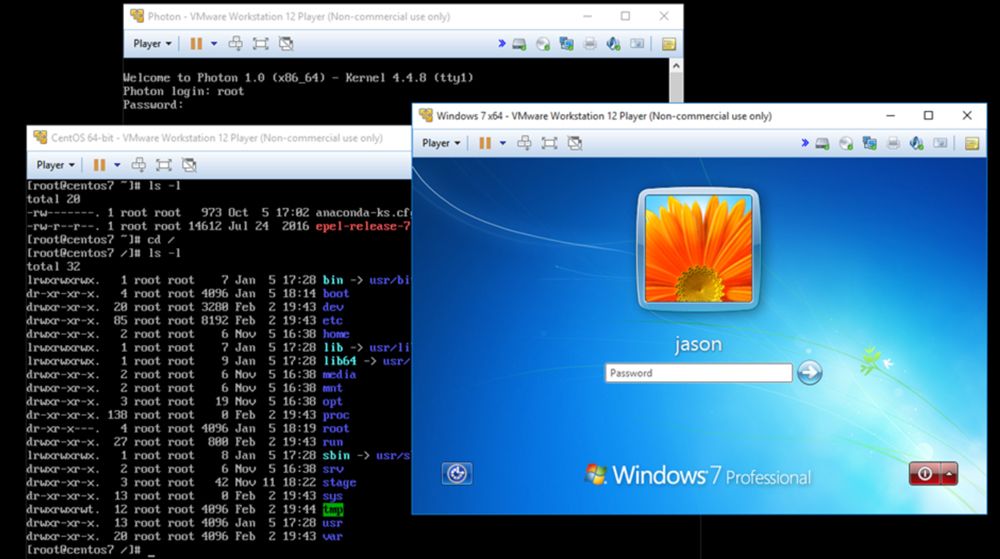Image resolution: width=1000 pixels, height=559 pixels.
Task: Open Player menu in CentOS 64-bit window
Action: [55, 165]
